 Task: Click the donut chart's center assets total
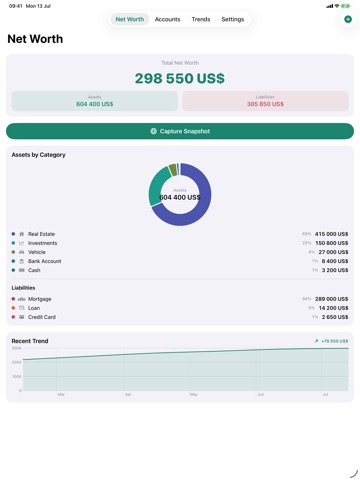point(180,197)
